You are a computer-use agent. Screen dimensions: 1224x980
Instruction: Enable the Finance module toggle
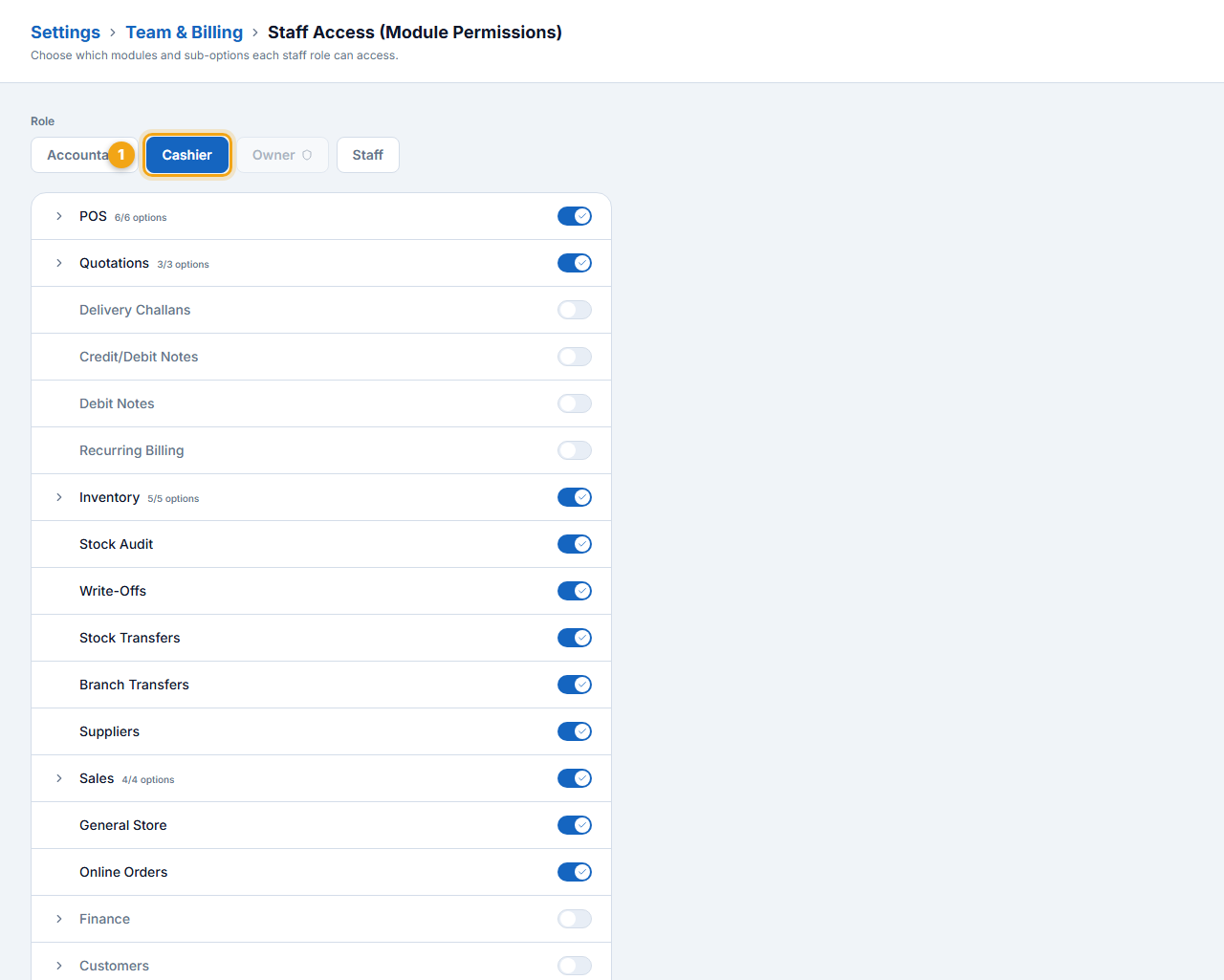(575, 919)
